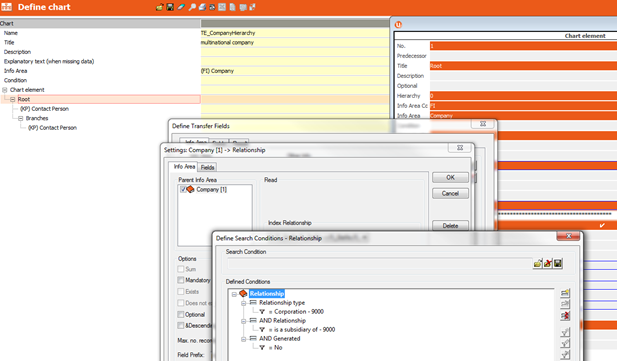Collapse the Relationship type condition node

tap(244, 303)
